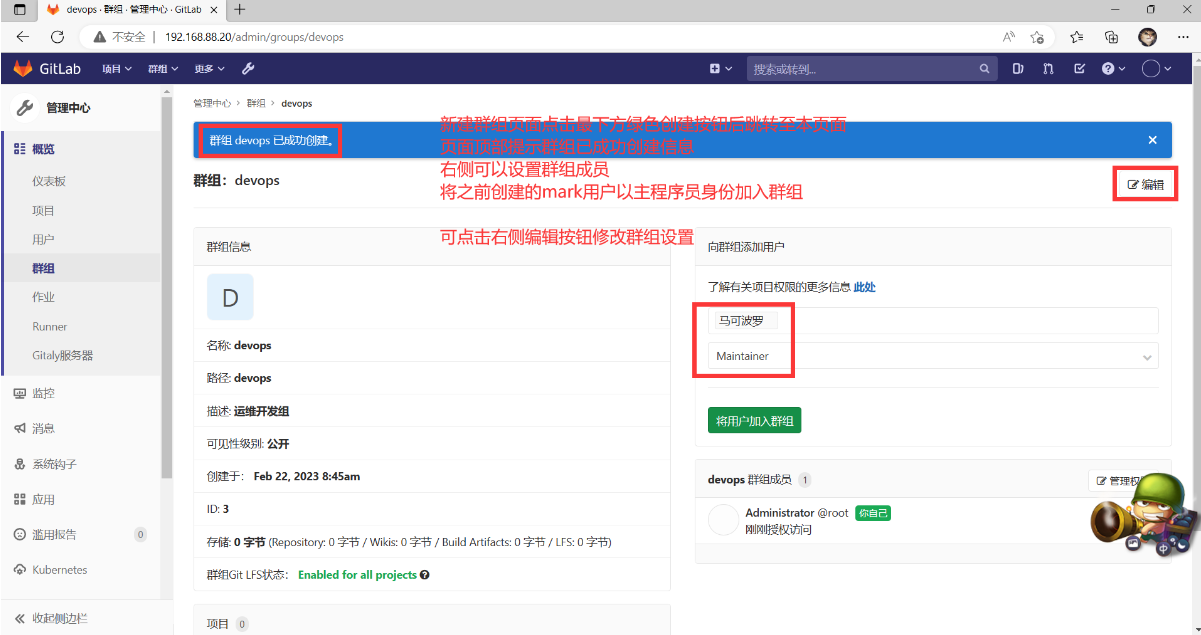This screenshot has width=1201, height=635.
Task: Open 用户 in the sidebar
Action: pos(43,239)
